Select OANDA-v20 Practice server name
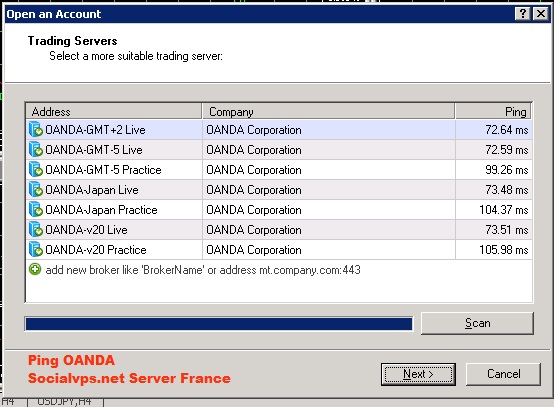 tap(96, 250)
